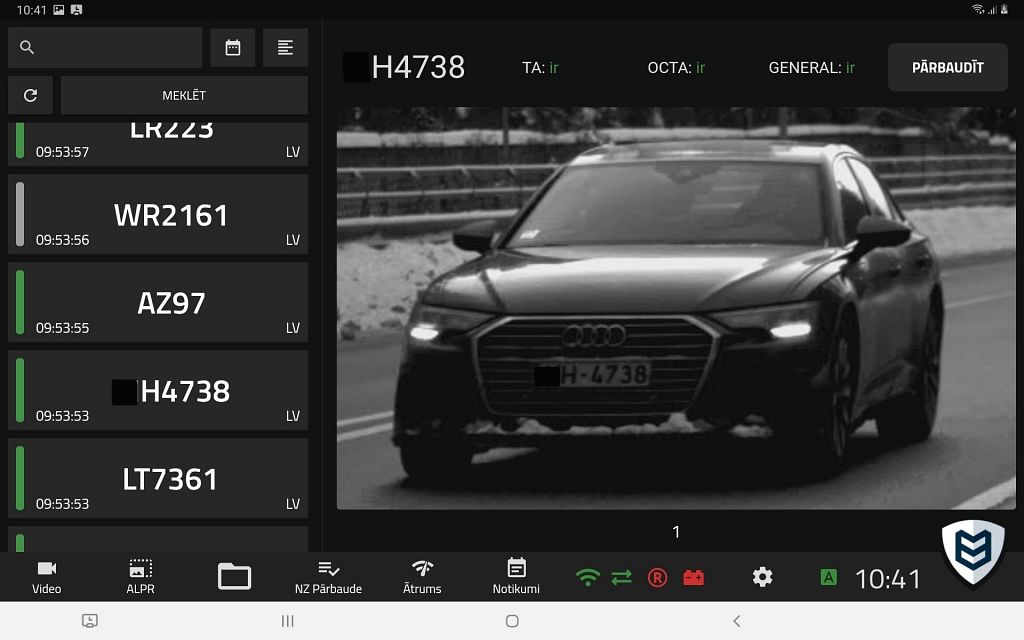The image size is (1024, 640).
Task: Tap the Android home button
Action: pyautogui.click(x=513, y=621)
